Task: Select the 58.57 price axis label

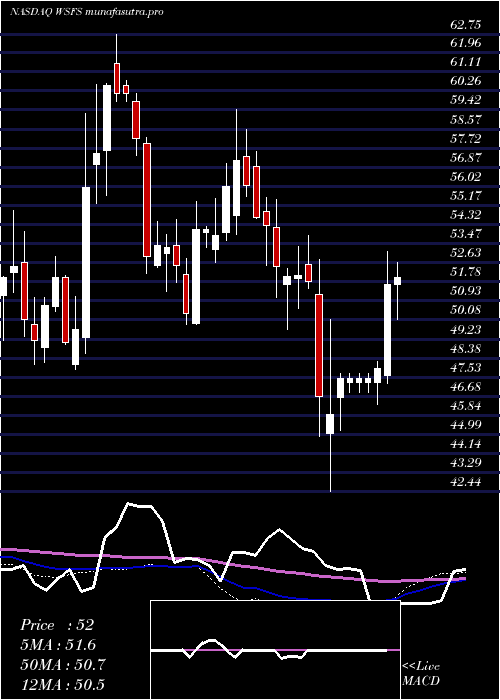Action: pos(466,120)
